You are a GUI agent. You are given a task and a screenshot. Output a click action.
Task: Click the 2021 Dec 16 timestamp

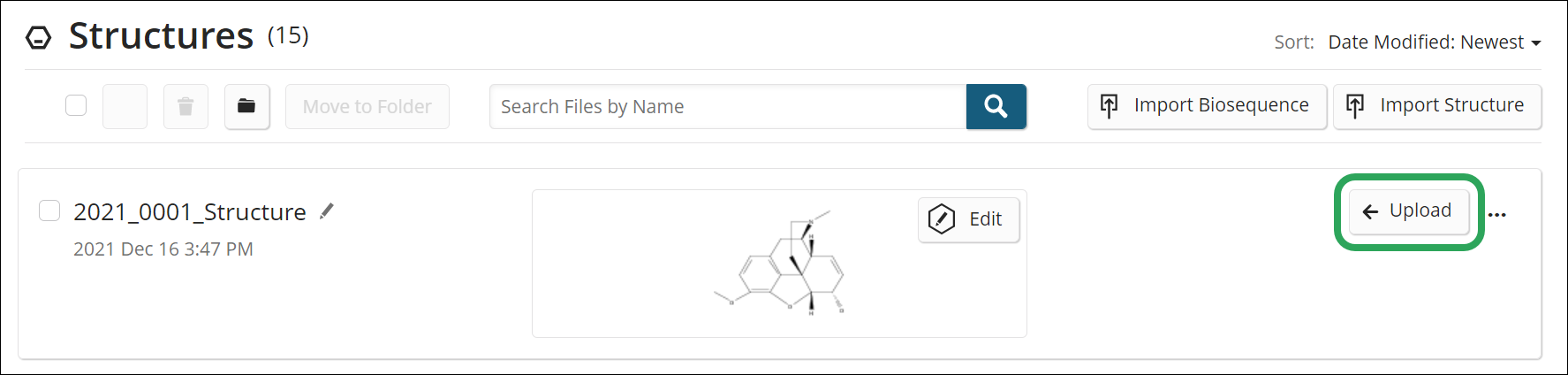[163, 249]
